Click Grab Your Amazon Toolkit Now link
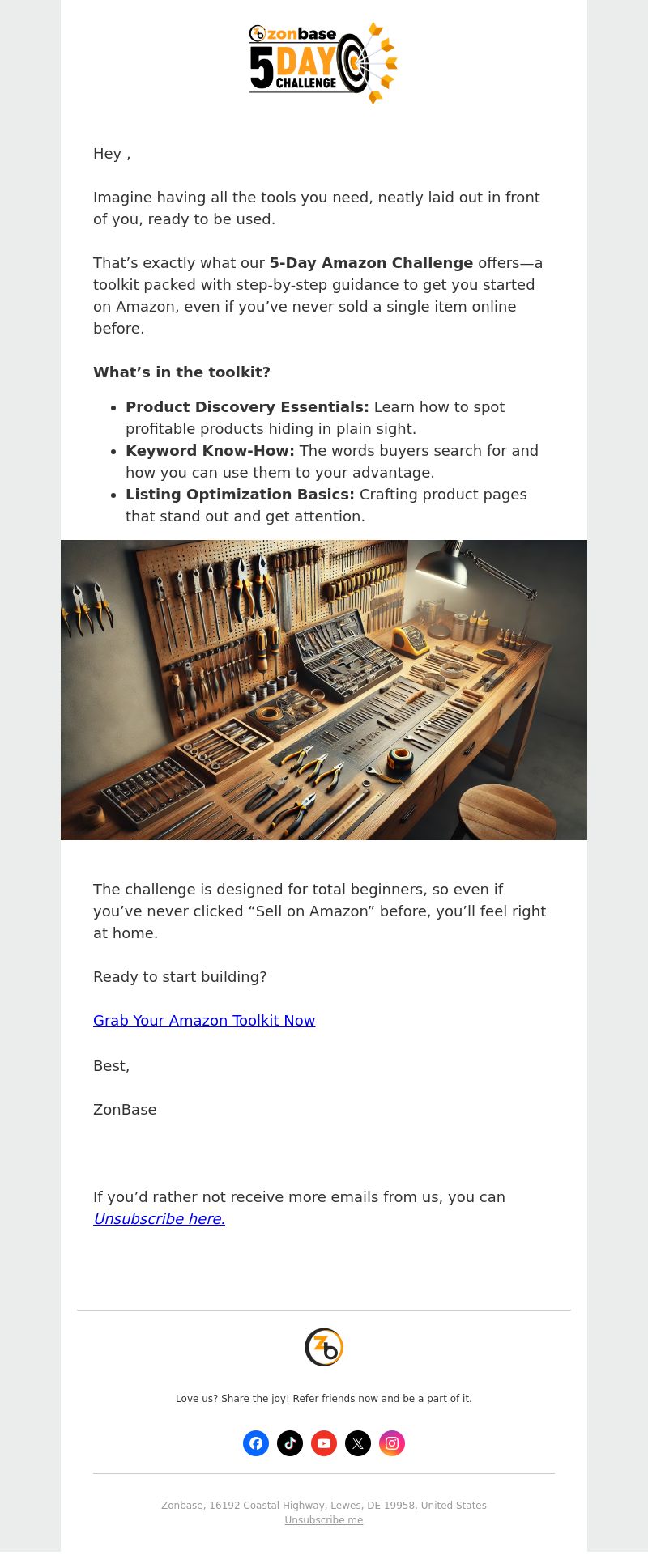The width and height of the screenshot is (648, 1568). click(204, 1020)
